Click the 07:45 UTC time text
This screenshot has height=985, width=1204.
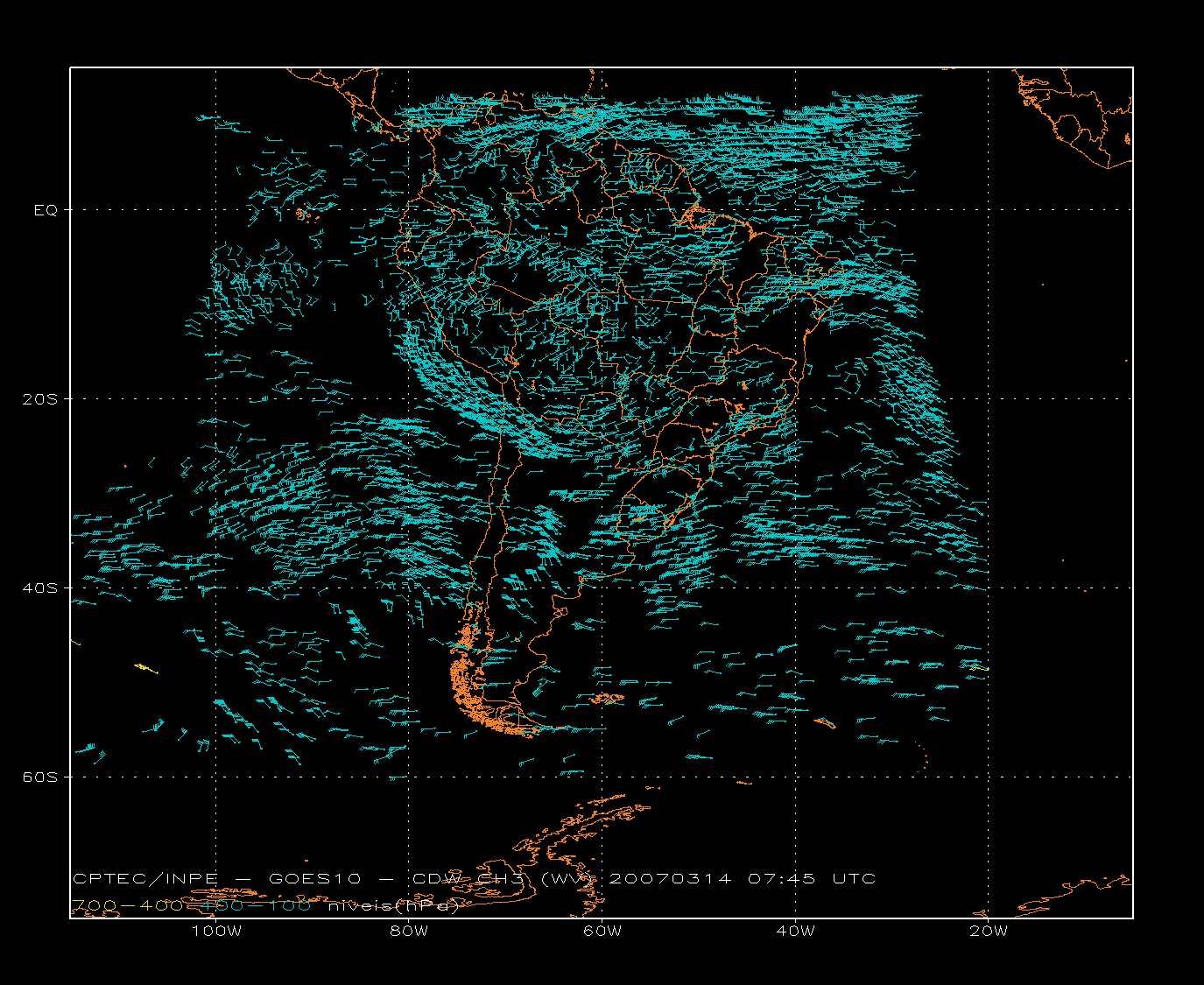(812, 879)
